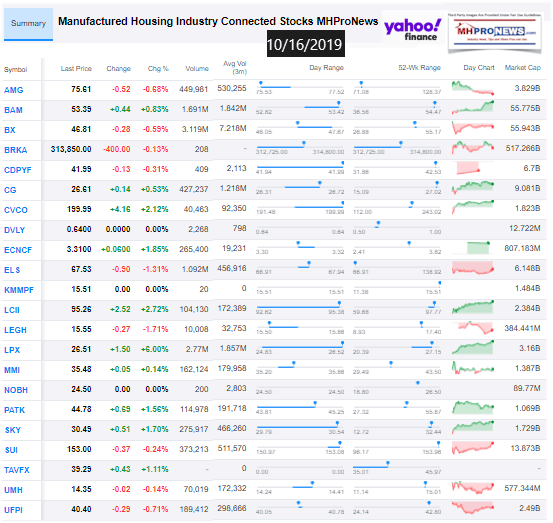Screen dimensions: 553x523
Task: View the PATK stock symbol
Action: 14,410
